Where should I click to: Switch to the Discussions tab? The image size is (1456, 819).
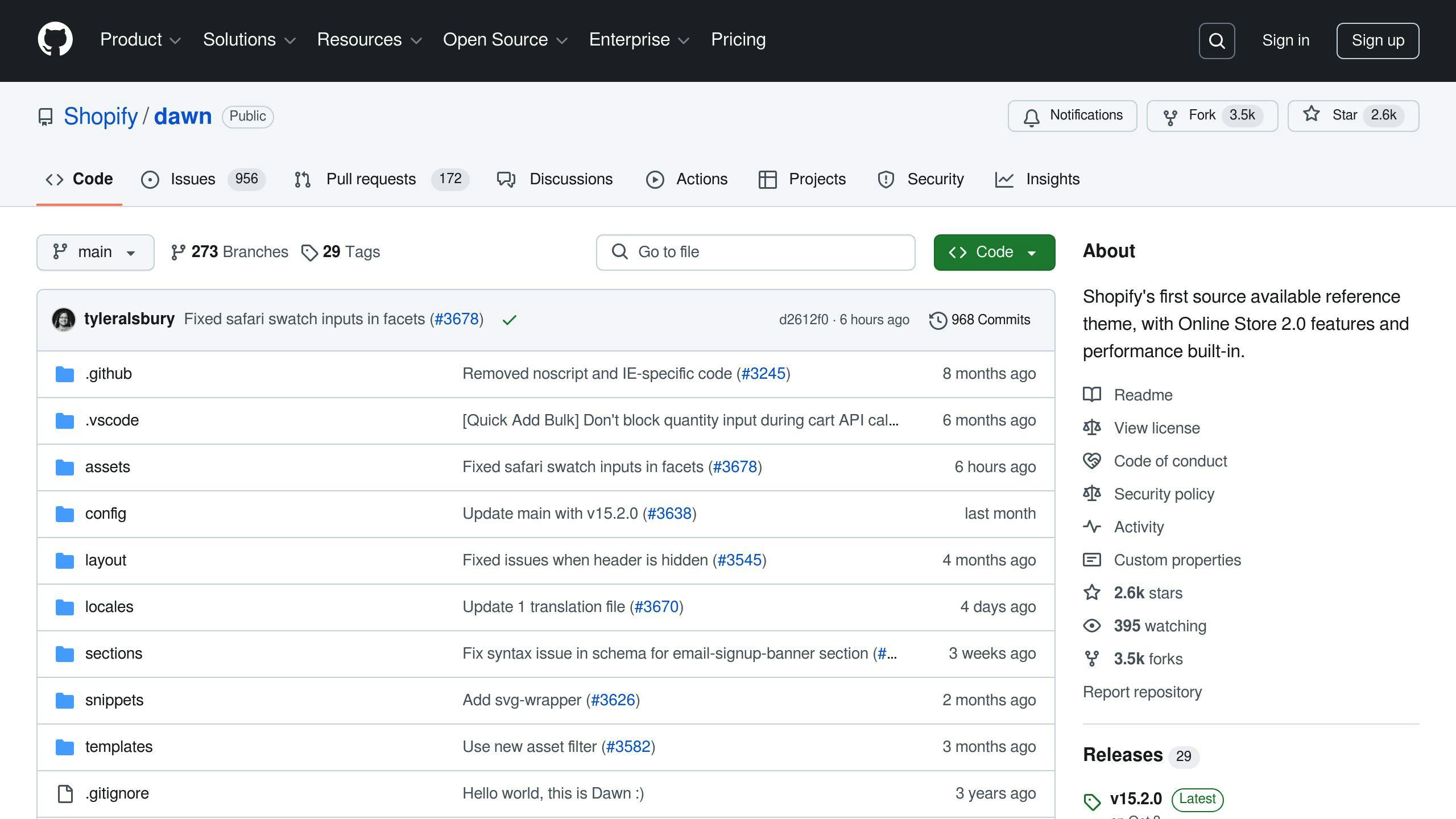(555, 179)
